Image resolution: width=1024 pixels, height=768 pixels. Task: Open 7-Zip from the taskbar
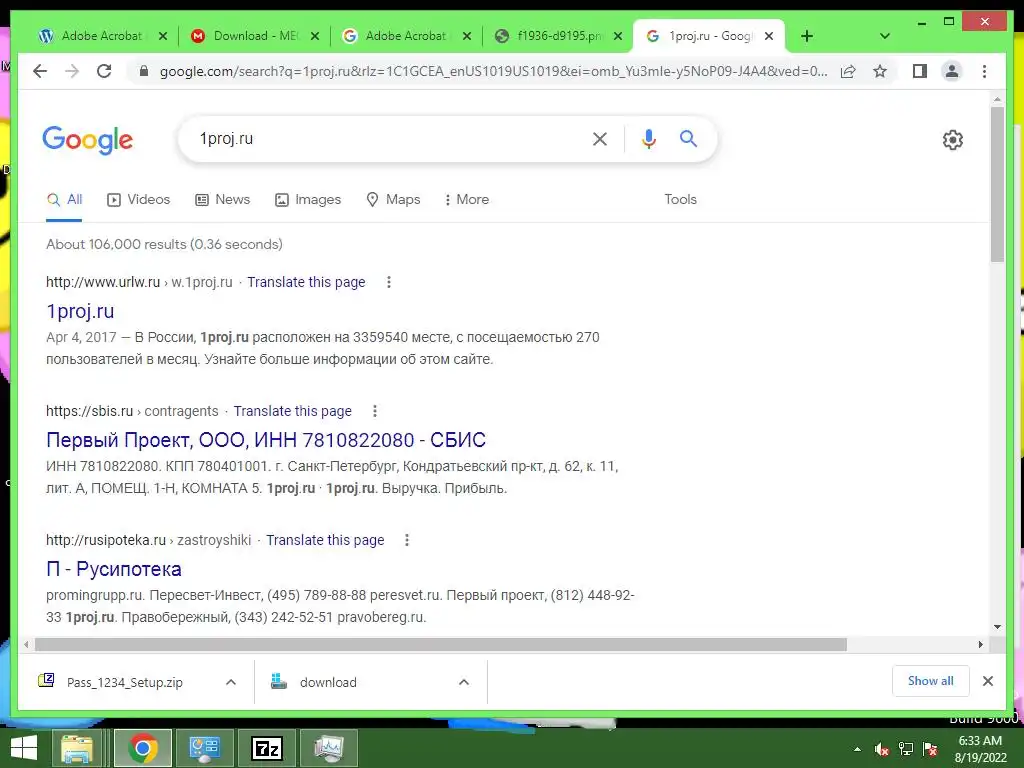click(x=267, y=748)
